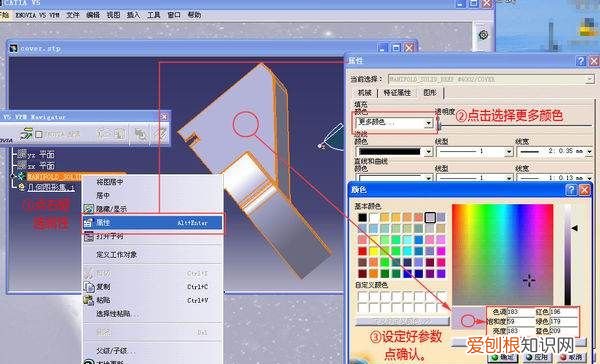600x364 pixels.
Task: Click the rightmost pencil icon in VPM Navigator toolbar
Action: click(161, 134)
